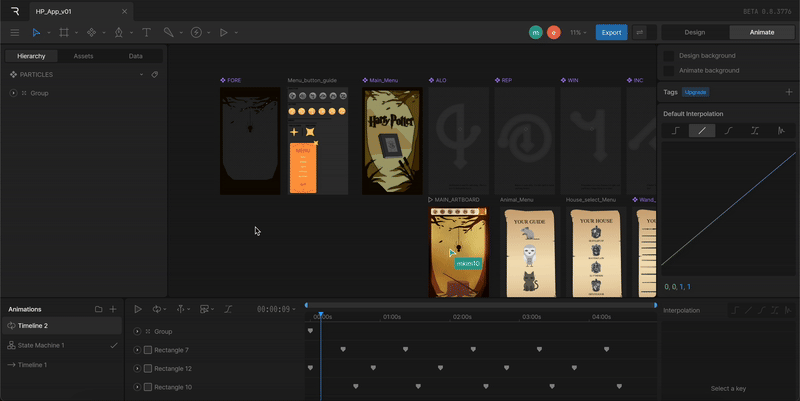This screenshot has height=401, width=800.
Task: Click the work area end handle
Action: point(656,305)
